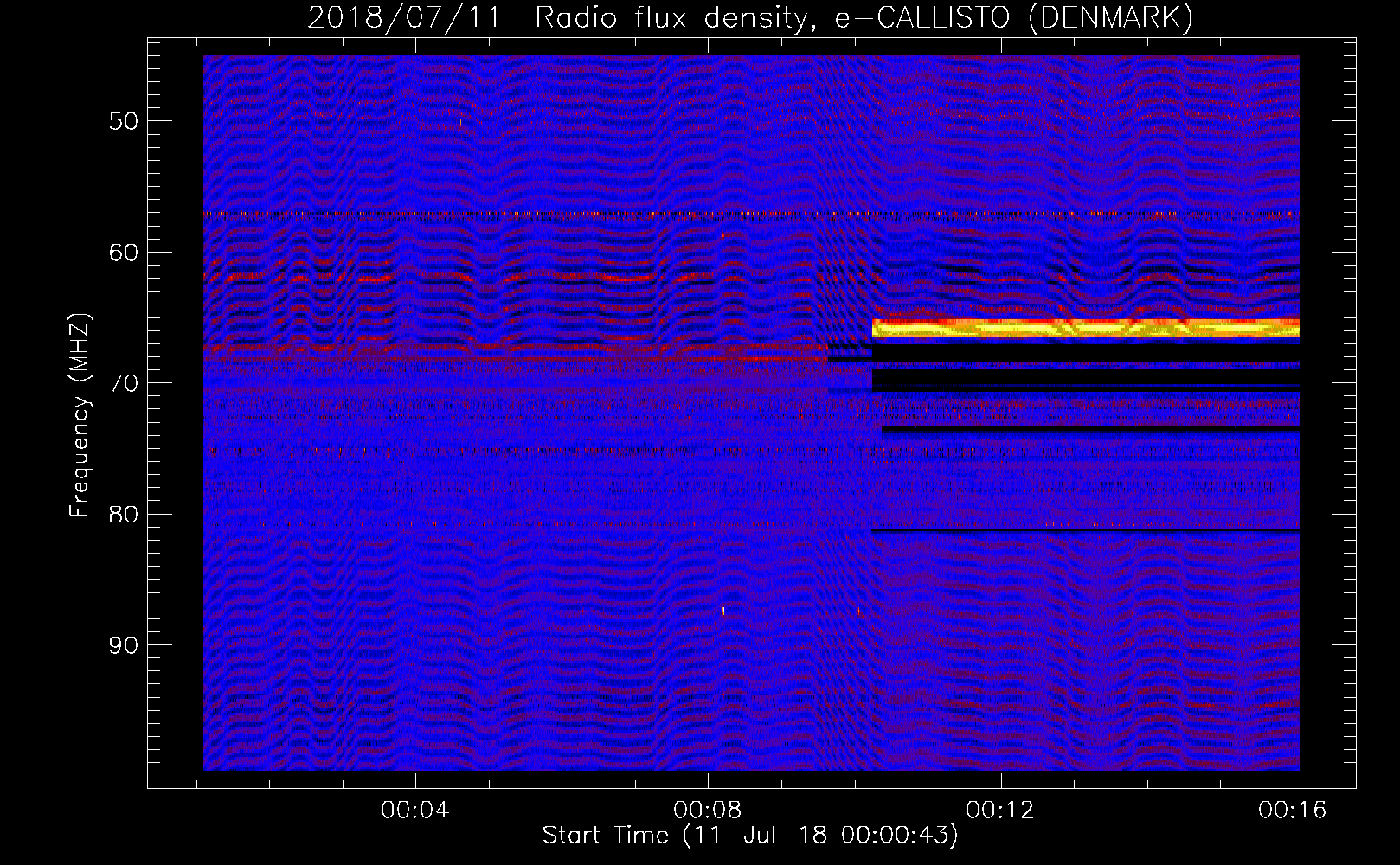Image resolution: width=1400 pixels, height=865 pixels.
Task: Click the 'Frequency (MHZ)' axis label
Action: (x=79, y=415)
